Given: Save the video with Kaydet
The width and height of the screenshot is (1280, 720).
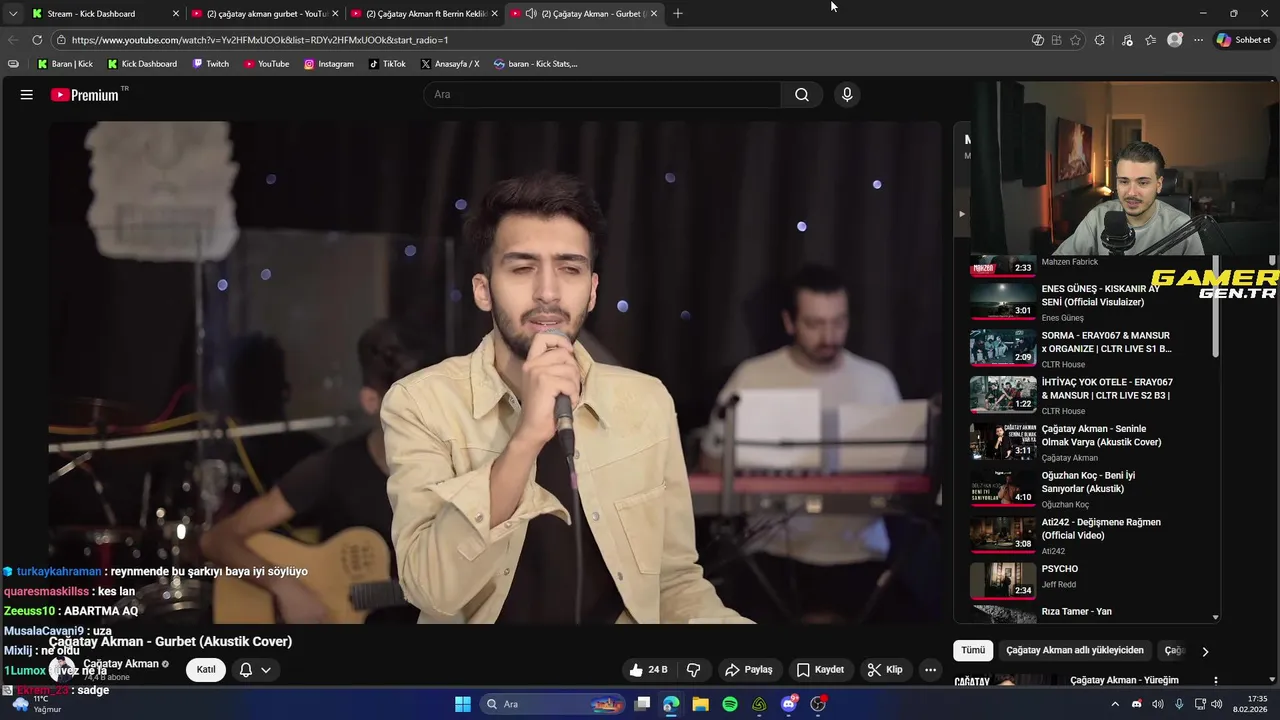Looking at the screenshot, I should tap(821, 670).
